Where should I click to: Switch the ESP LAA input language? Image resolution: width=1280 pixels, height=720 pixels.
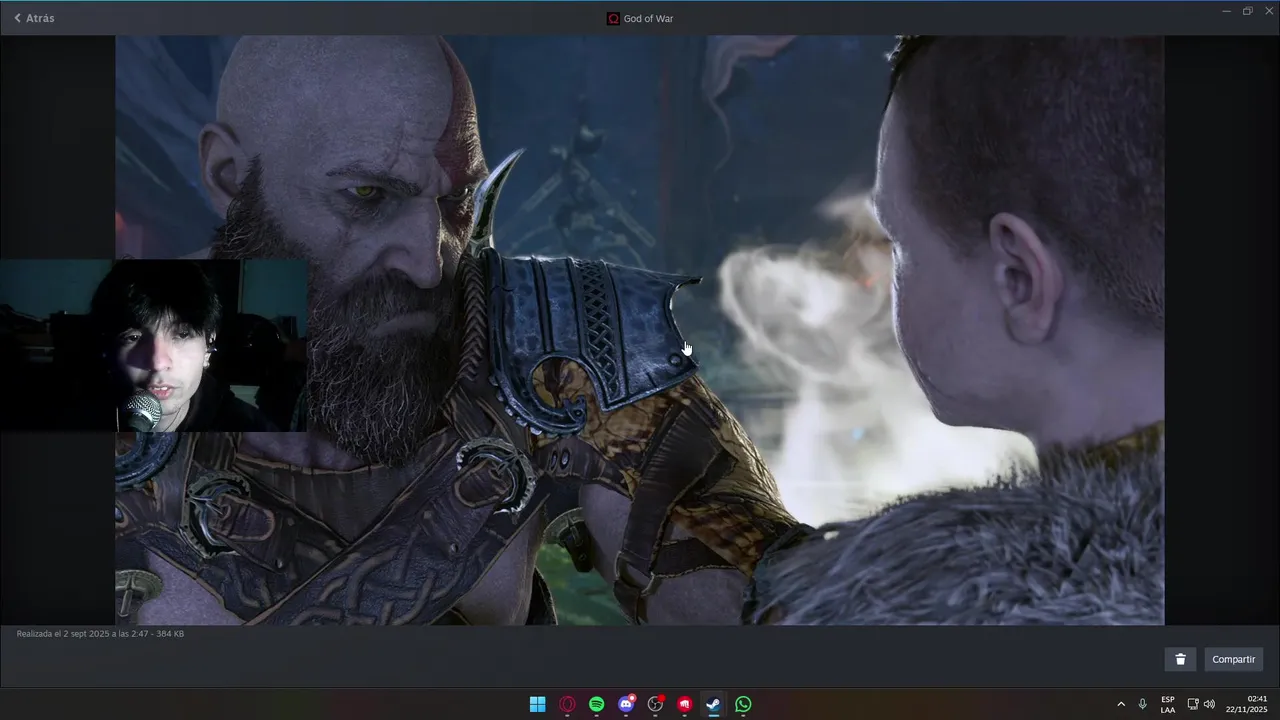click(x=1168, y=704)
